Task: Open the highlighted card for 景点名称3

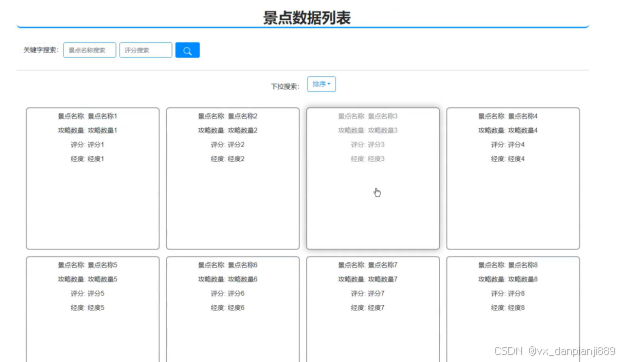Action: [x=373, y=178]
